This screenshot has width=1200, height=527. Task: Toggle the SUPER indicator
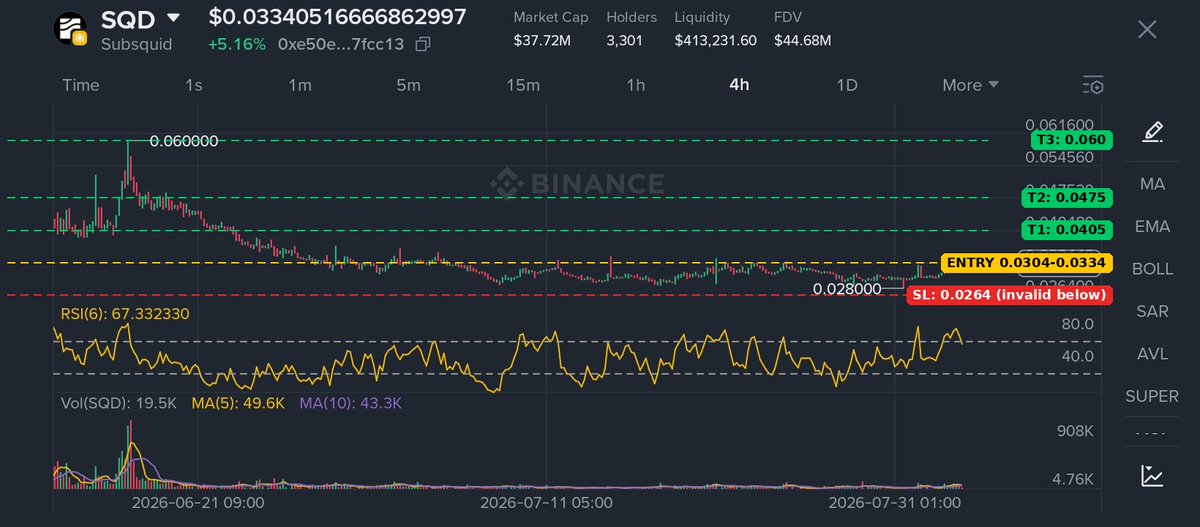tap(1152, 396)
